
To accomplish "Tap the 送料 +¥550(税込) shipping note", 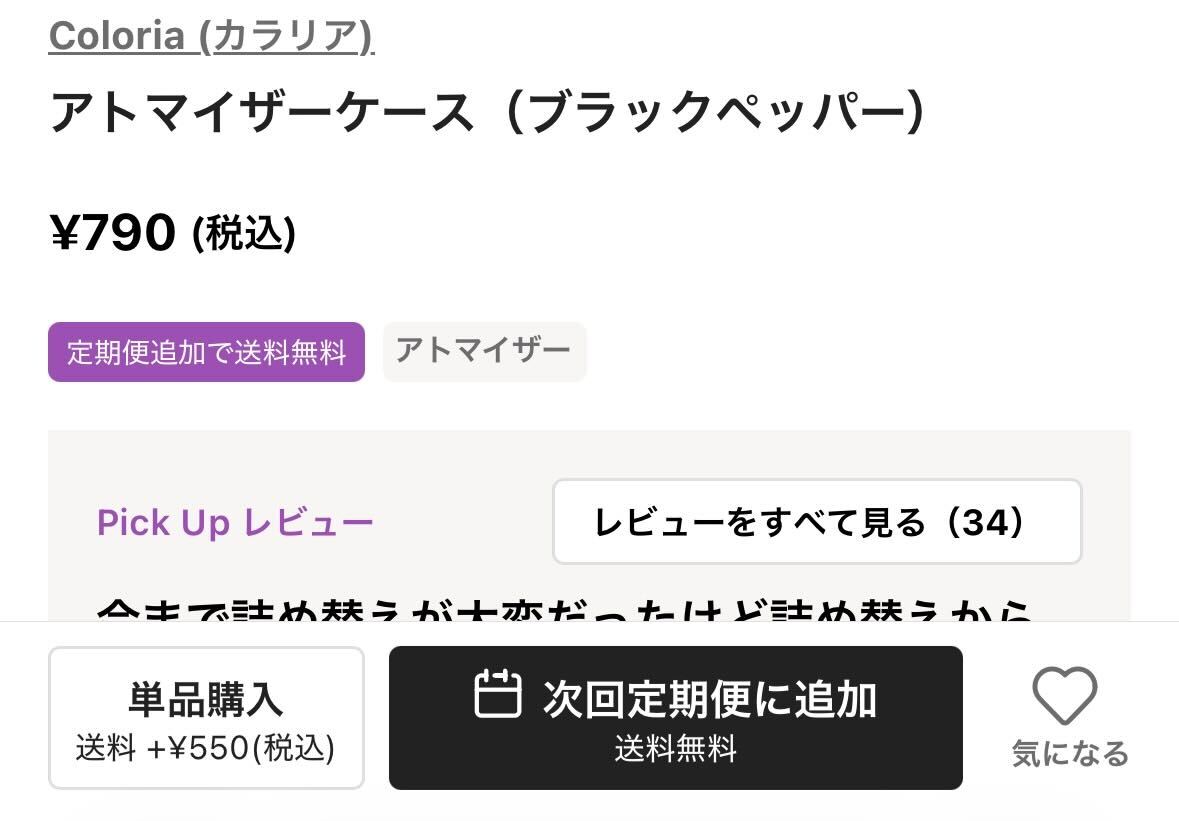I will 206,749.
